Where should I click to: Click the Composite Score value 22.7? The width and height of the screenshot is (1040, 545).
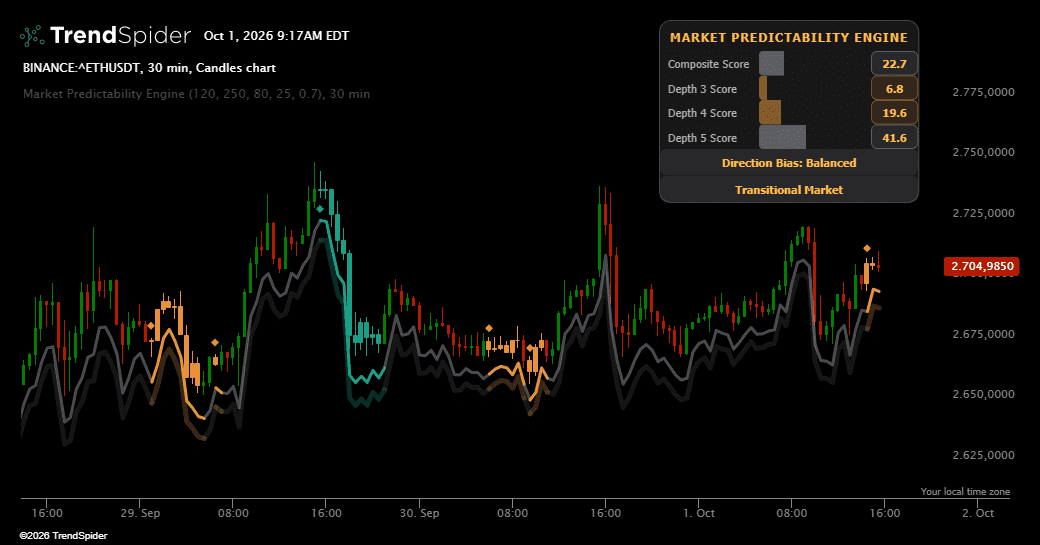pos(894,64)
